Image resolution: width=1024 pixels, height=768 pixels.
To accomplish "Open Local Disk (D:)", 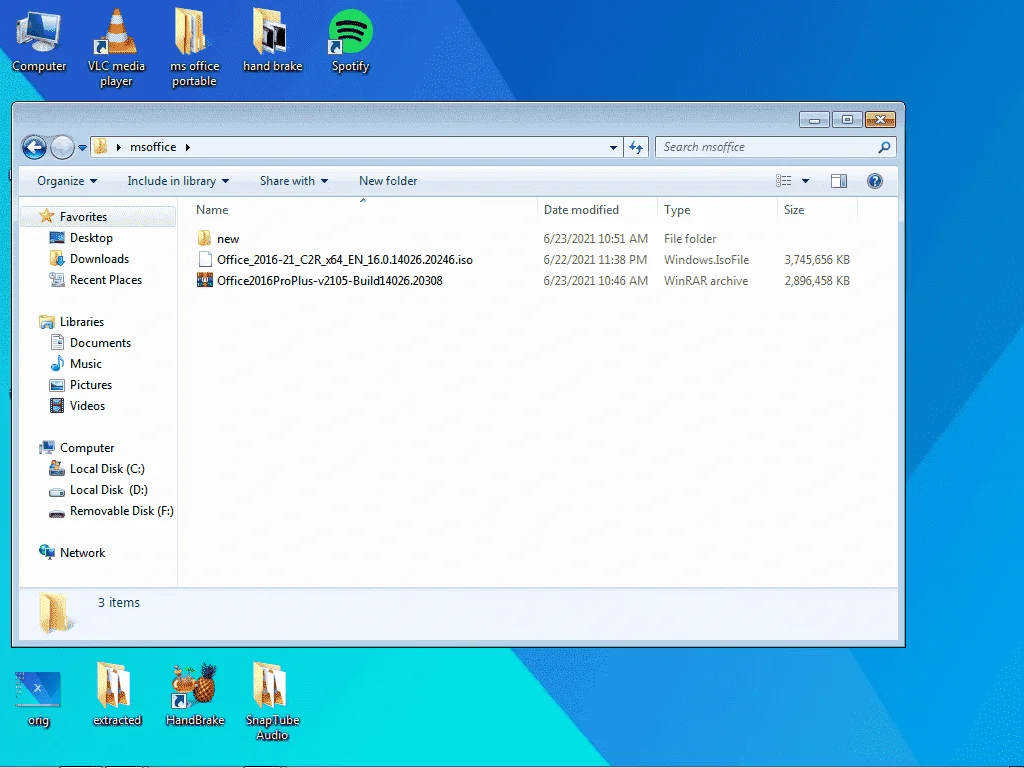I will 108,490.
